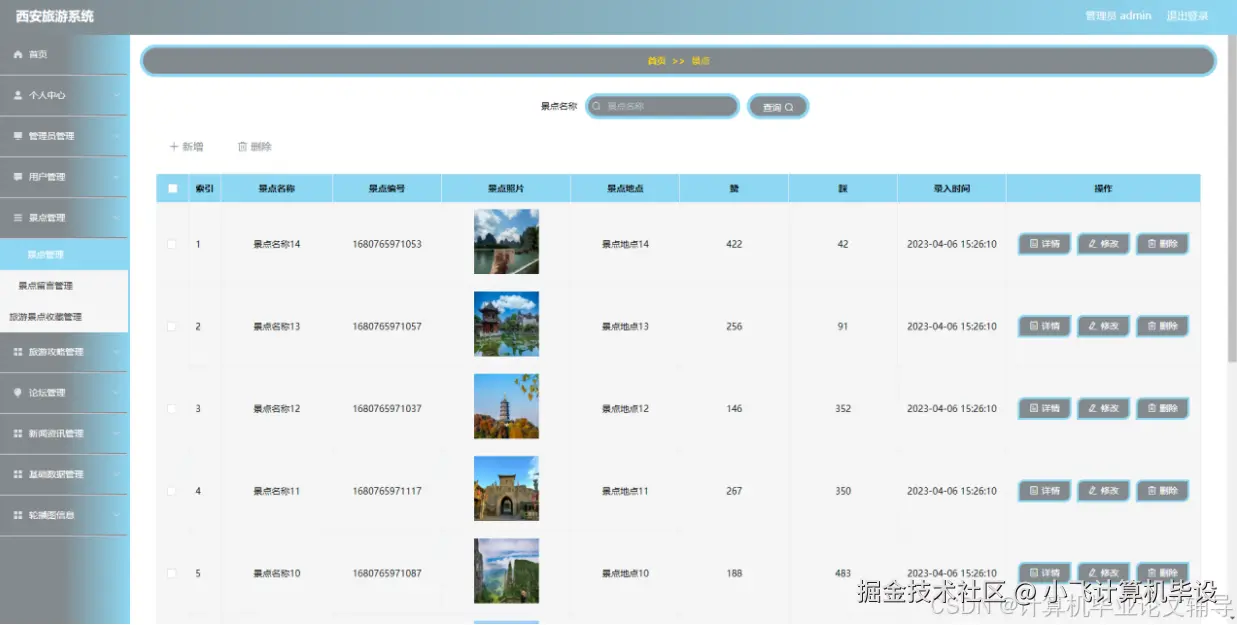The height and width of the screenshot is (625, 1237).
Task: Click the 管理员 admin label
Action: pyautogui.click(x=1118, y=16)
